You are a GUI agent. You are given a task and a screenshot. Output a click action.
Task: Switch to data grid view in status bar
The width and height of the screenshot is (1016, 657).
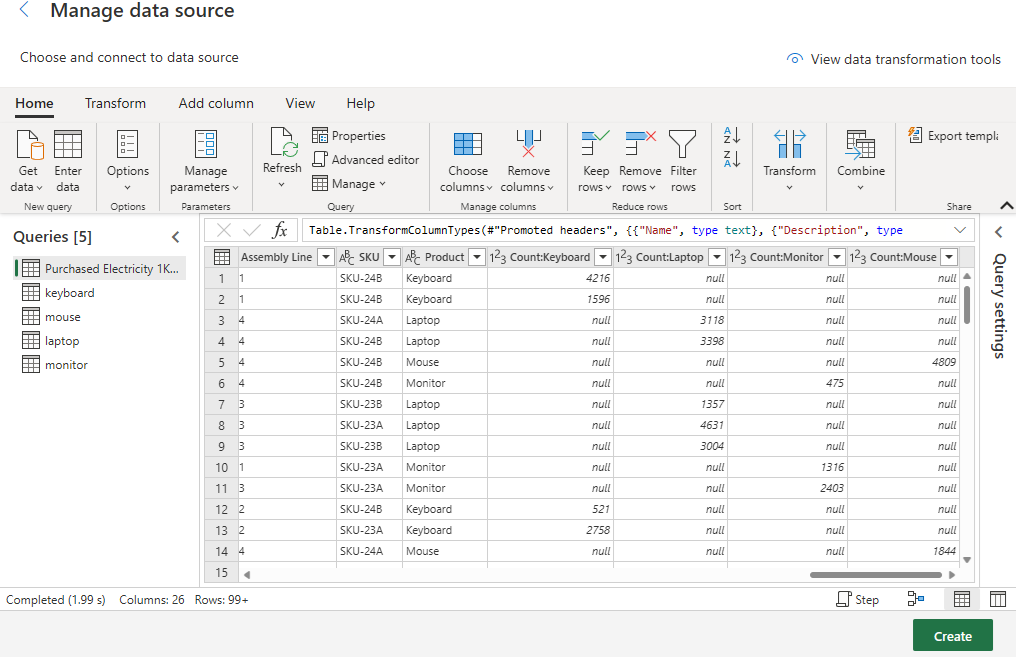pyautogui.click(x=961, y=599)
